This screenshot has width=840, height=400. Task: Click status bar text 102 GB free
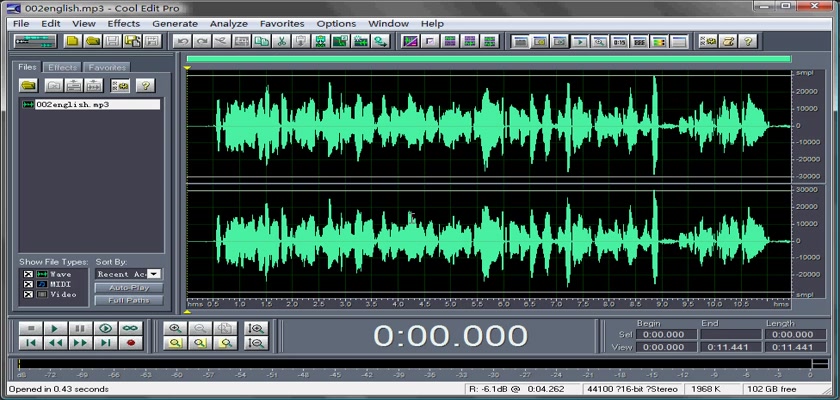tap(771, 389)
